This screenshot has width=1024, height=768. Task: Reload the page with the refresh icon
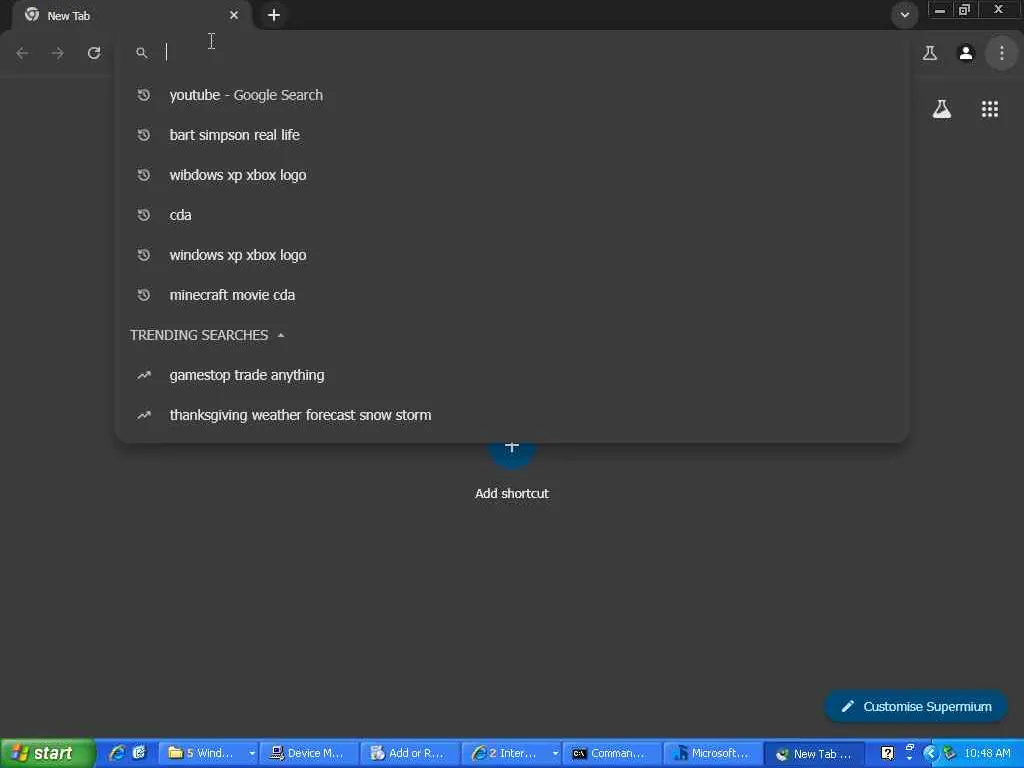(94, 53)
